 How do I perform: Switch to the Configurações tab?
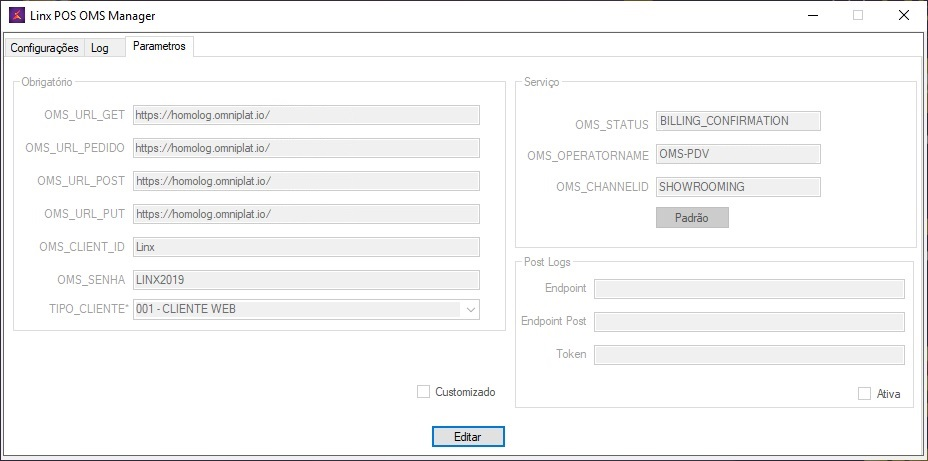44,47
